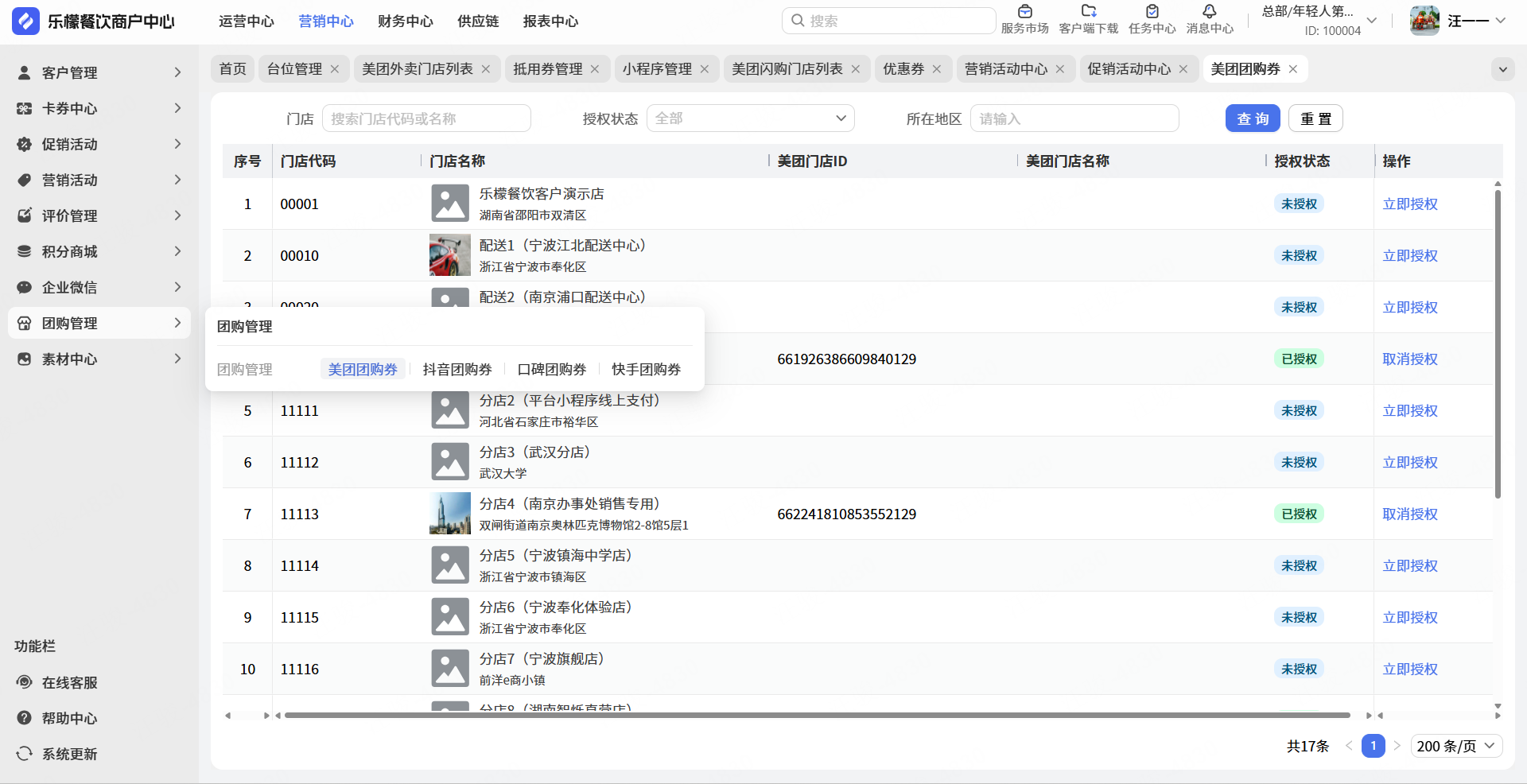Screen dimensions: 1527x784
Task: Expand the 客户管理 sidebar menu
Action: (177, 72)
